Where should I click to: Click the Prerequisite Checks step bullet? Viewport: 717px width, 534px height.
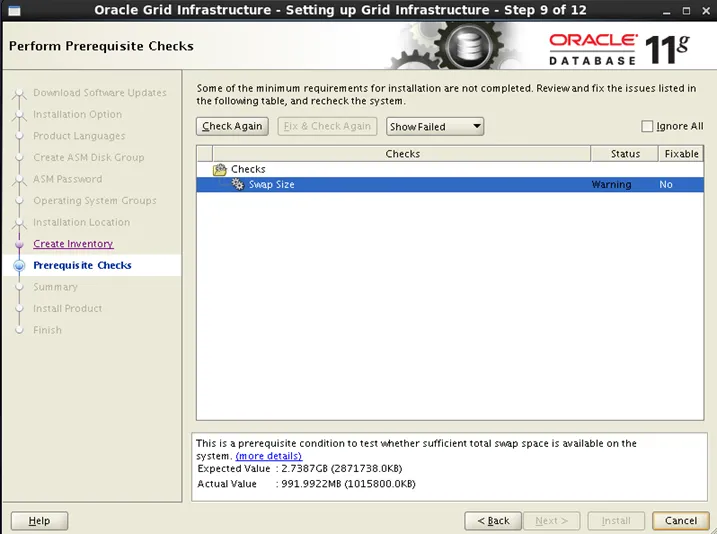click(19, 266)
